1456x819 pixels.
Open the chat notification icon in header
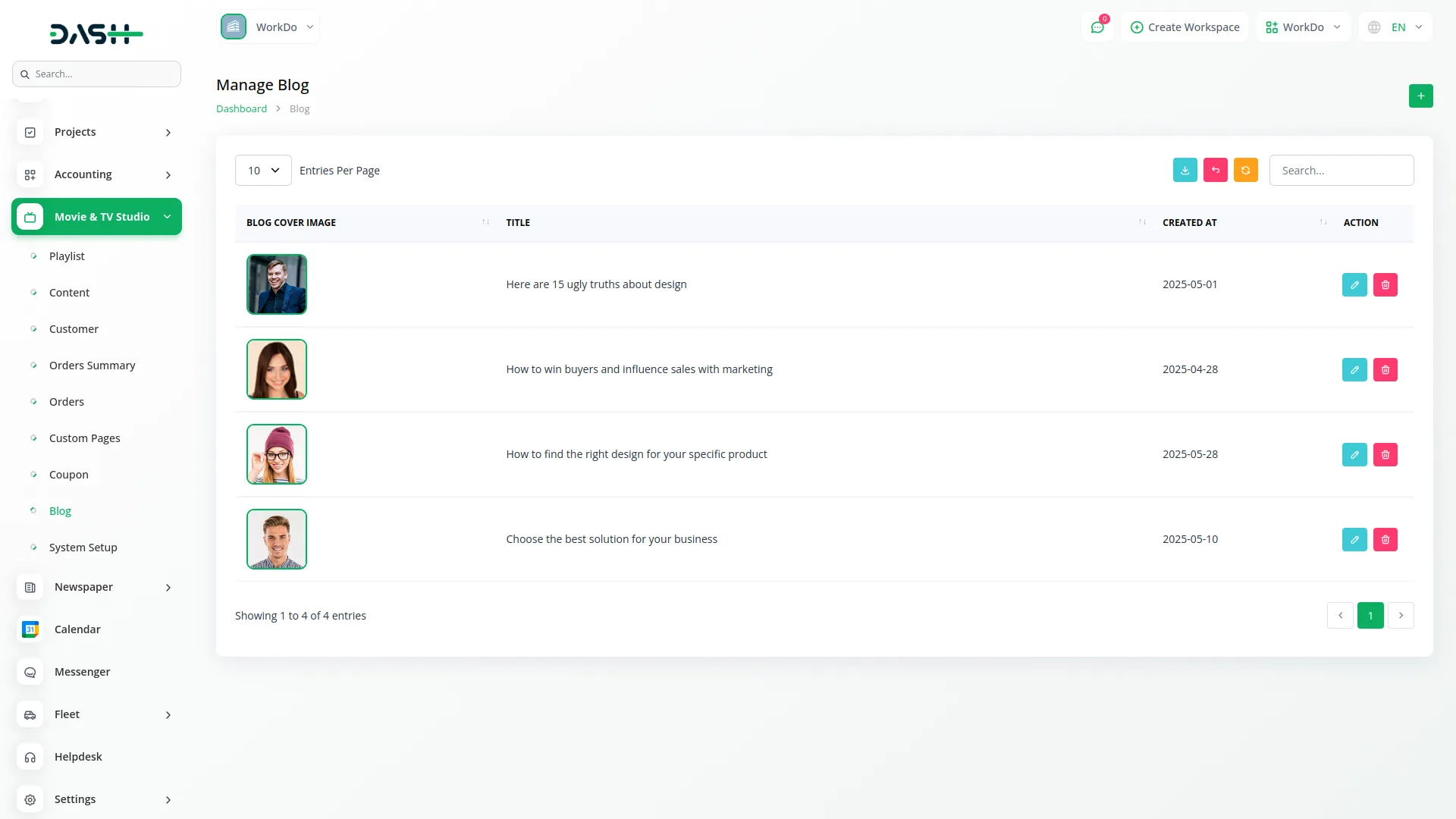tap(1097, 27)
